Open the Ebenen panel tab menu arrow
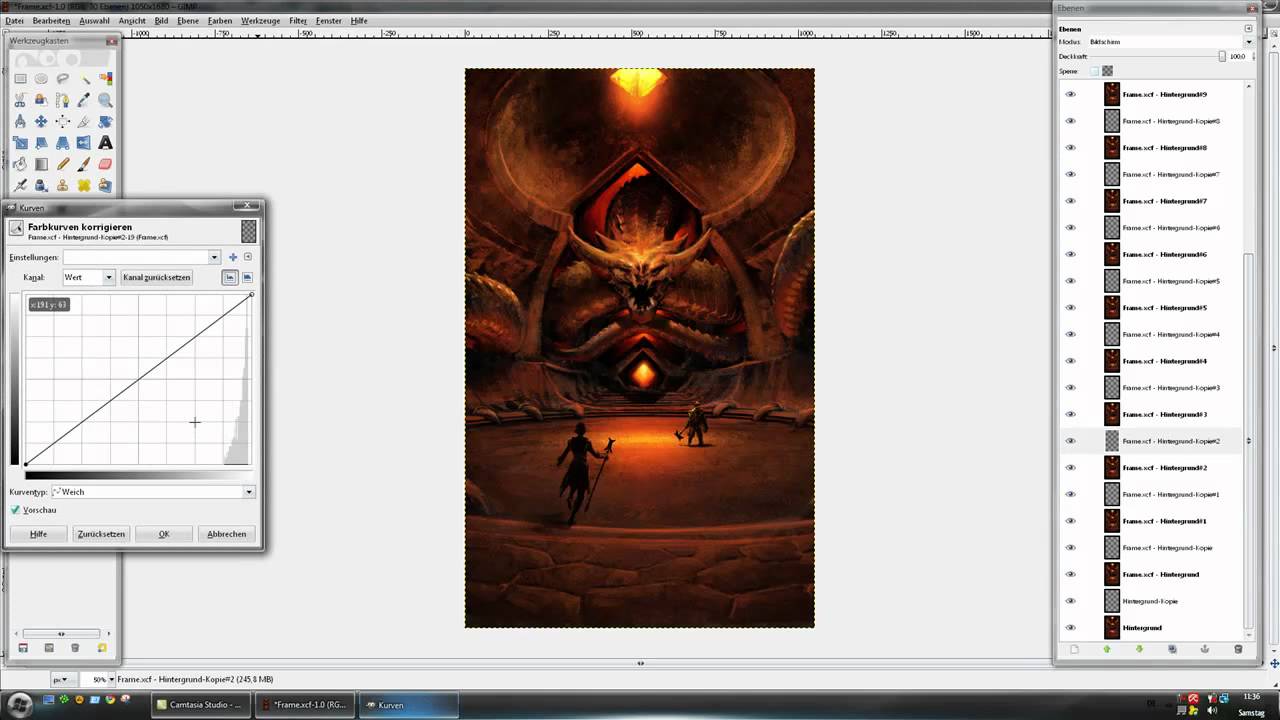Image resolution: width=1280 pixels, height=720 pixels. click(1249, 29)
